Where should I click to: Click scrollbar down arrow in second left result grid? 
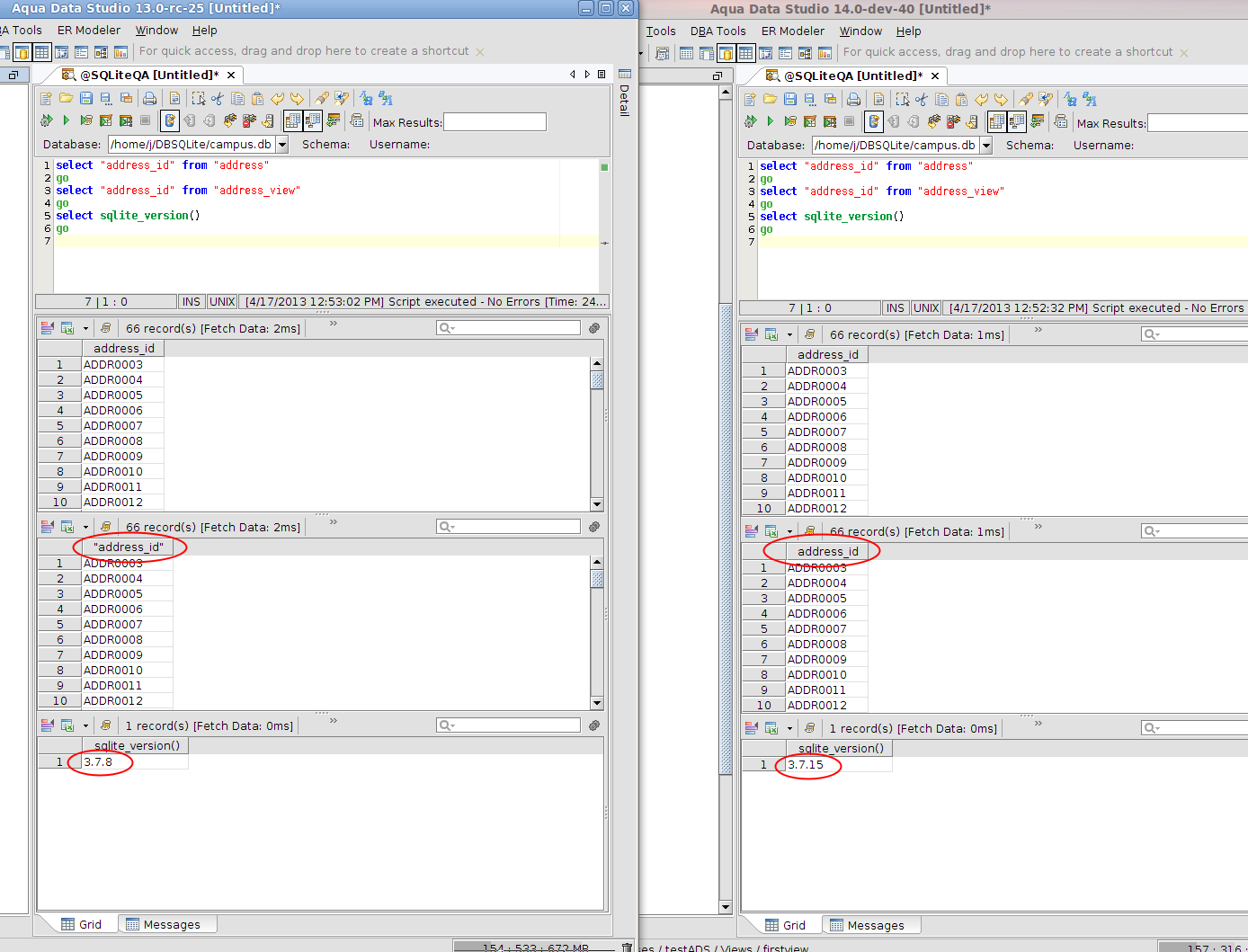tap(597, 703)
